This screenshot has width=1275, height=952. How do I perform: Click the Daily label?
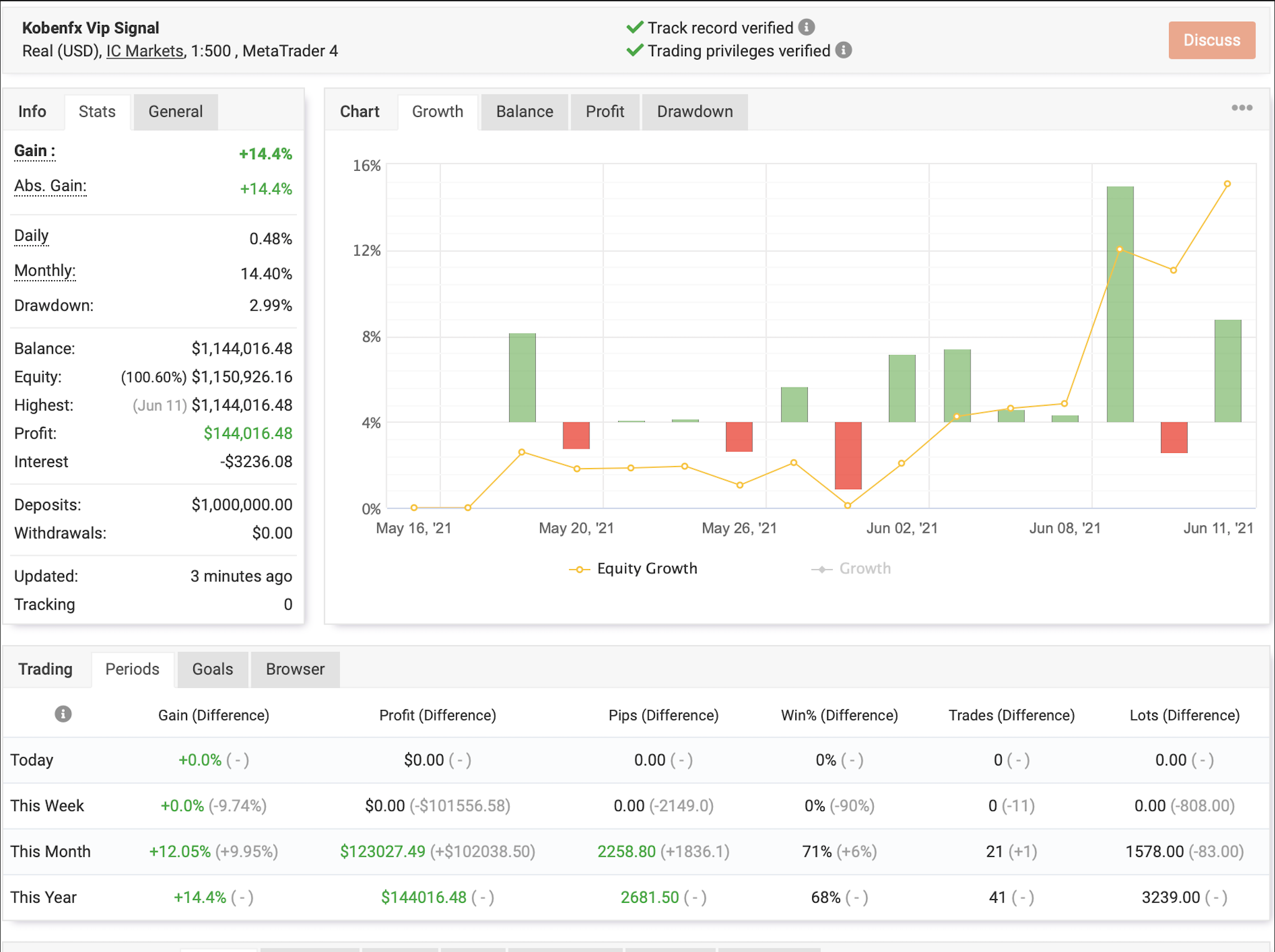click(31, 236)
